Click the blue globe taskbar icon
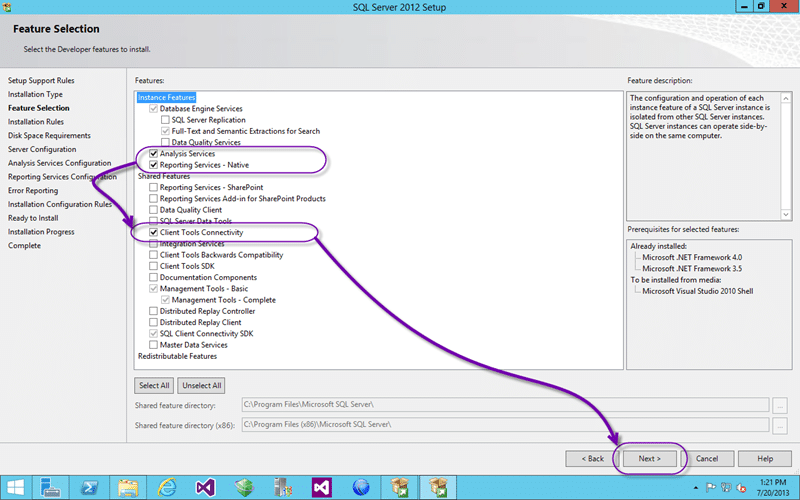 pyautogui.click(x=361, y=487)
